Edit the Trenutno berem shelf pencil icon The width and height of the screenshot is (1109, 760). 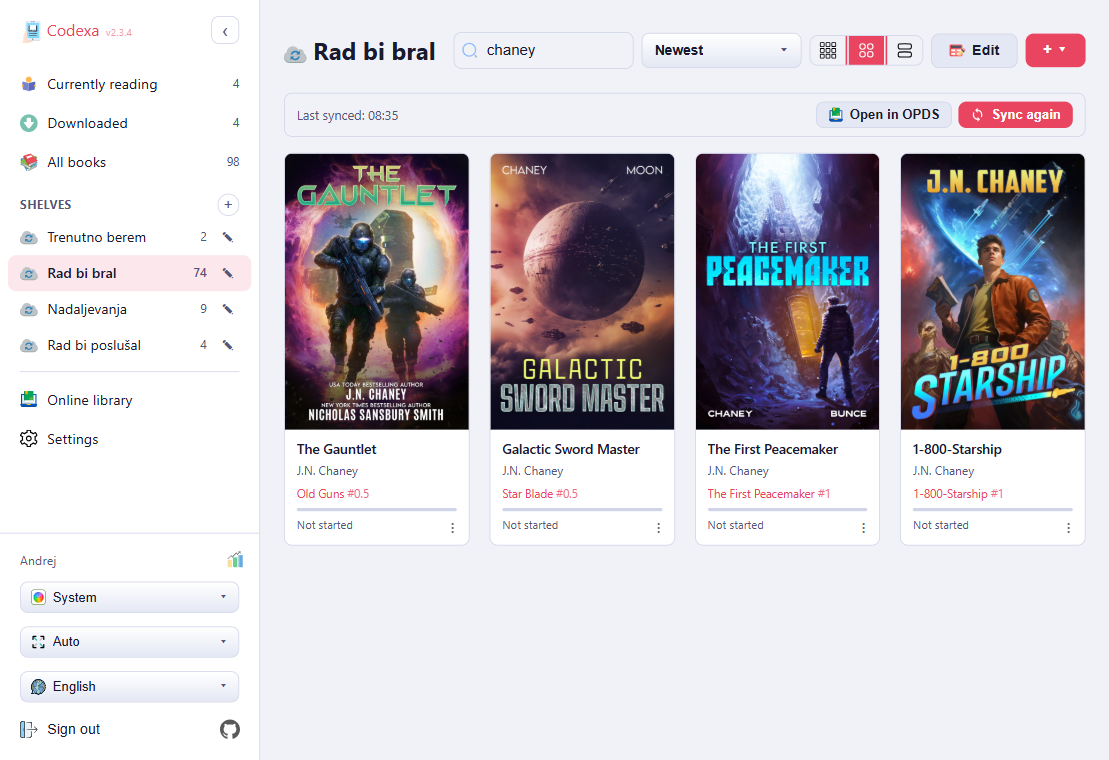tap(228, 238)
